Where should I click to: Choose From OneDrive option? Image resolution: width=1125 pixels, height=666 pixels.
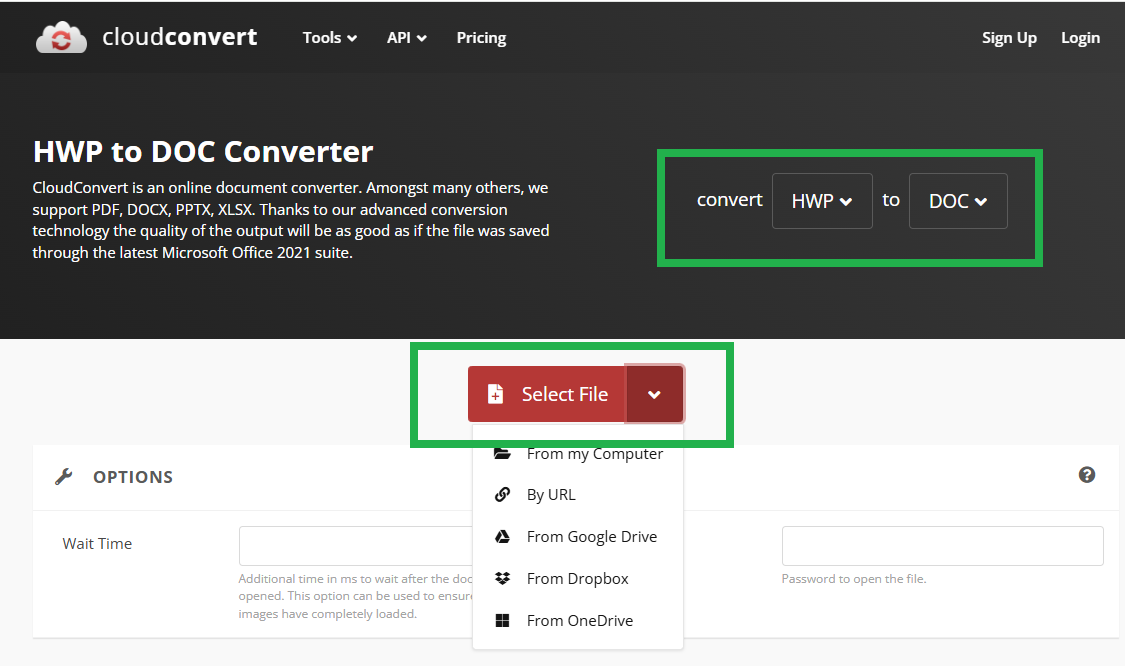point(578,620)
